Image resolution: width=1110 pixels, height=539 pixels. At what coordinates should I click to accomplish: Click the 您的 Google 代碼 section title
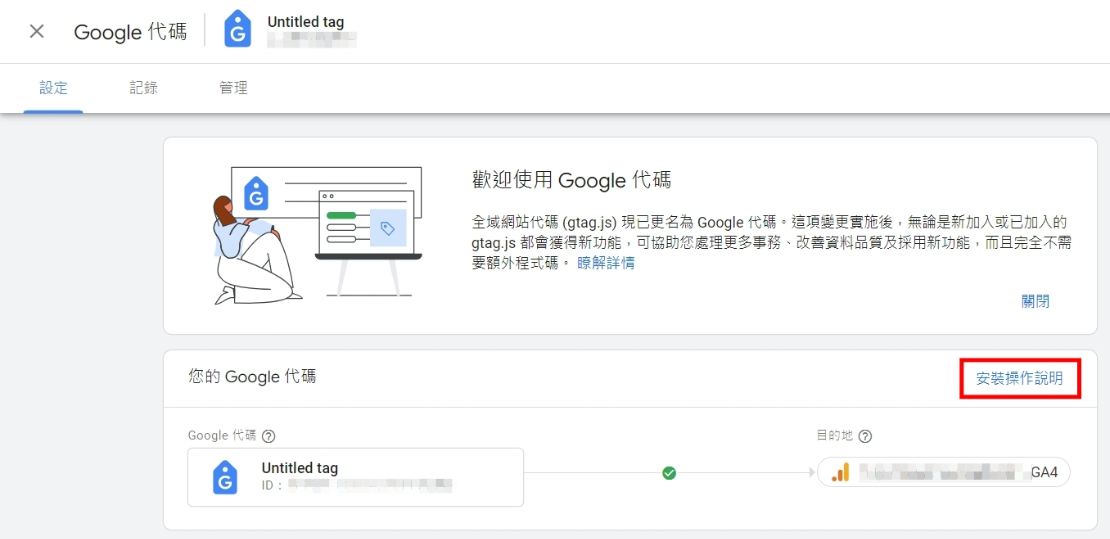(253, 376)
